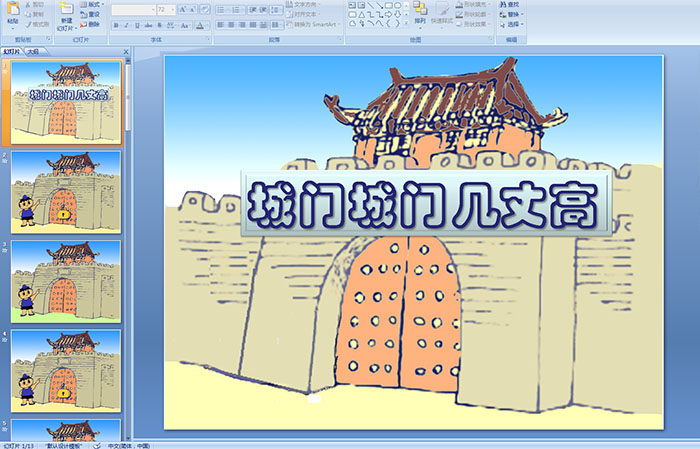The width and height of the screenshot is (700, 449).
Task: Select the text box shape in gallery
Action: [x=352, y=5]
